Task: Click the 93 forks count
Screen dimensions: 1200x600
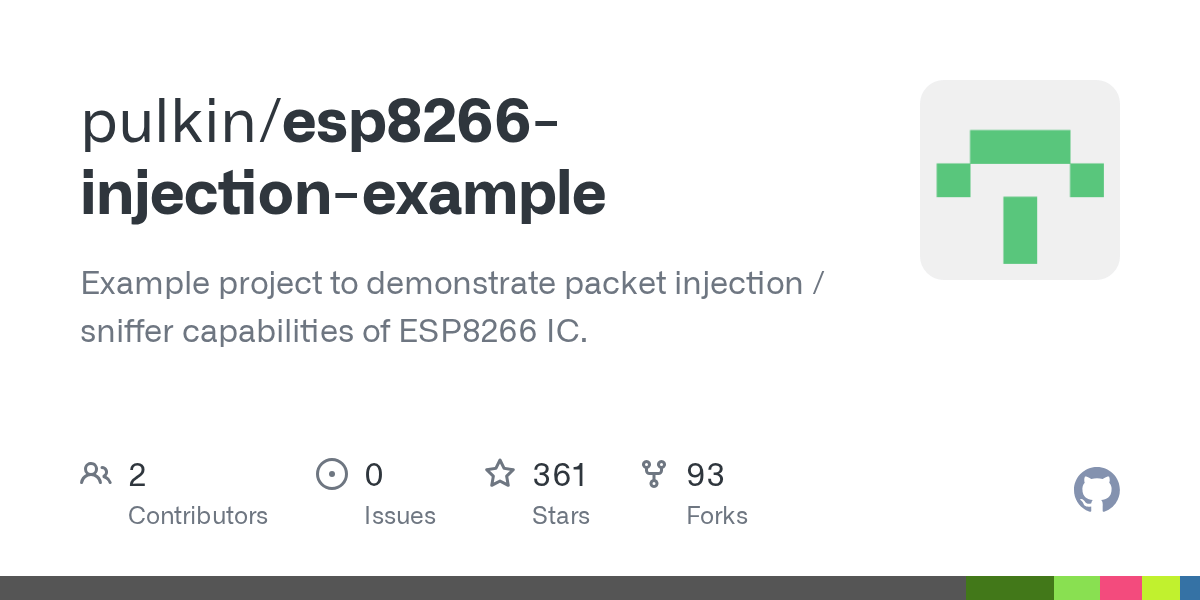Action: coord(705,474)
